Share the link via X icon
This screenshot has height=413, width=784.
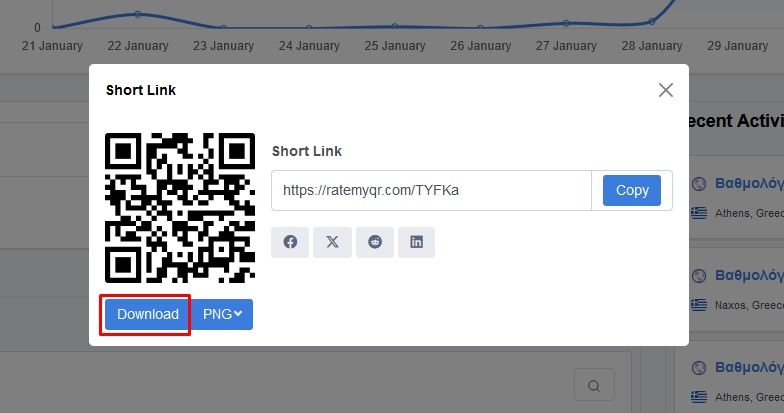(x=332, y=242)
